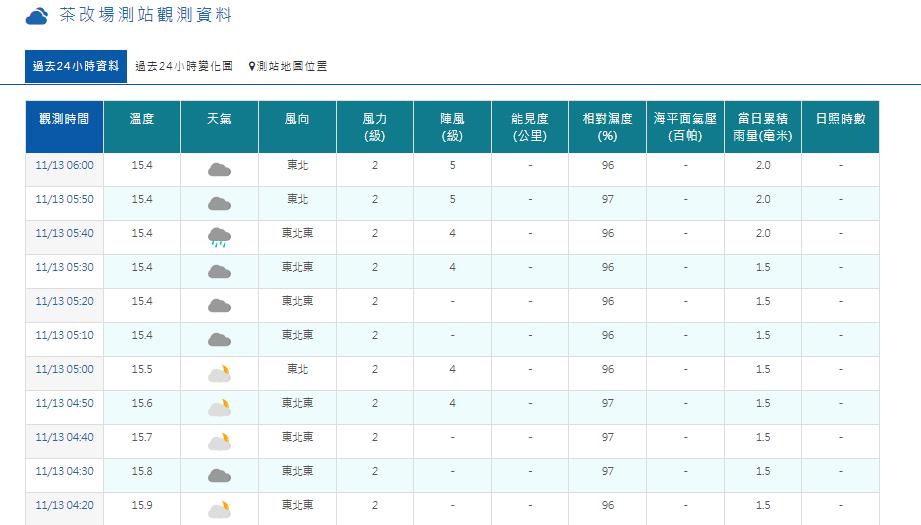
Task: Click the partly cloudy night icon at 11/13 04:40
Action: click(219, 442)
